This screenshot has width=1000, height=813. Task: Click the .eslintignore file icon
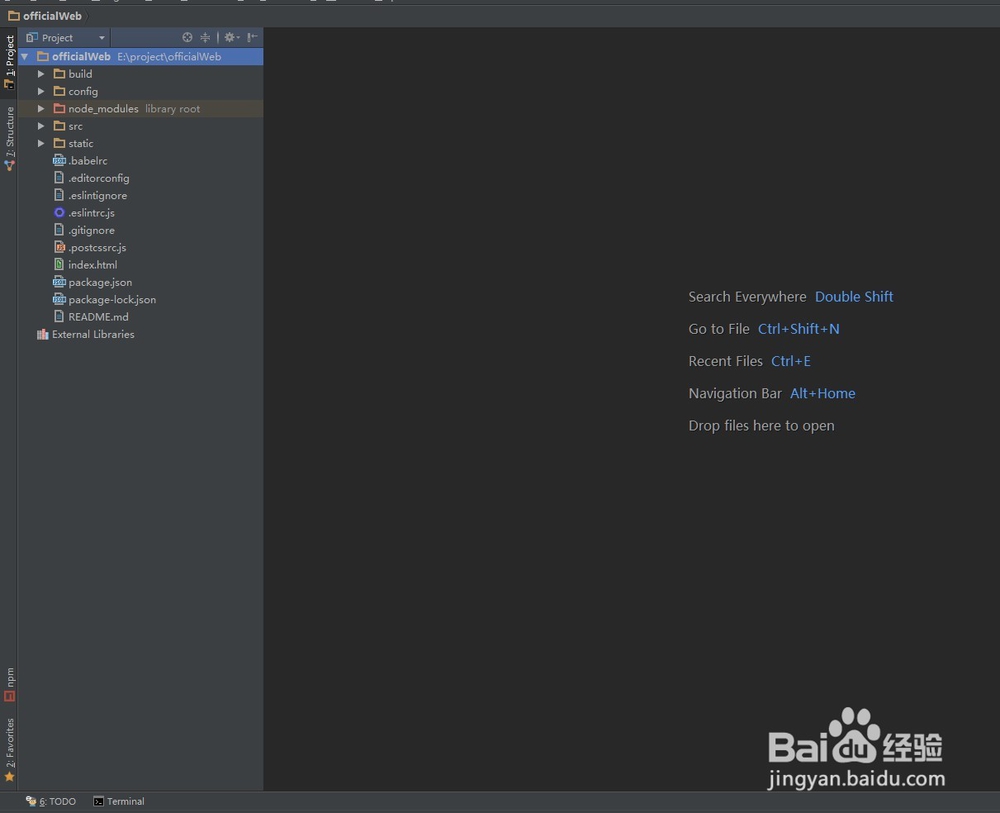click(59, 195)
